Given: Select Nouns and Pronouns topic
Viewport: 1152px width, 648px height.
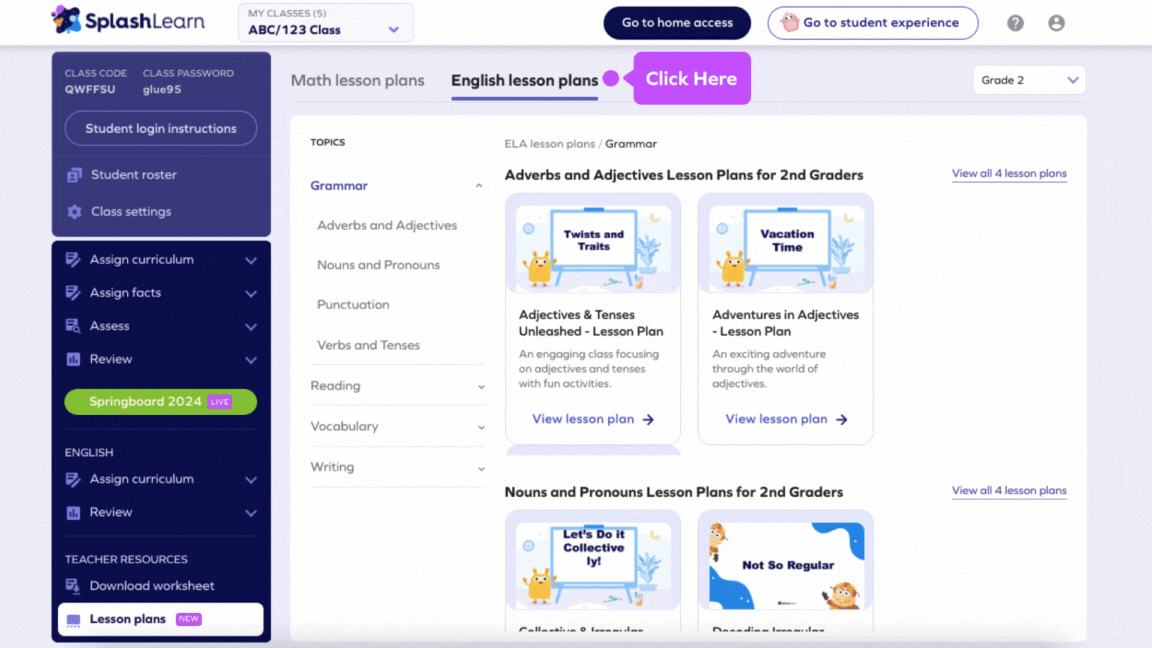Looking at the screenshot, I should pyautogui.click(x=378, y=265).
